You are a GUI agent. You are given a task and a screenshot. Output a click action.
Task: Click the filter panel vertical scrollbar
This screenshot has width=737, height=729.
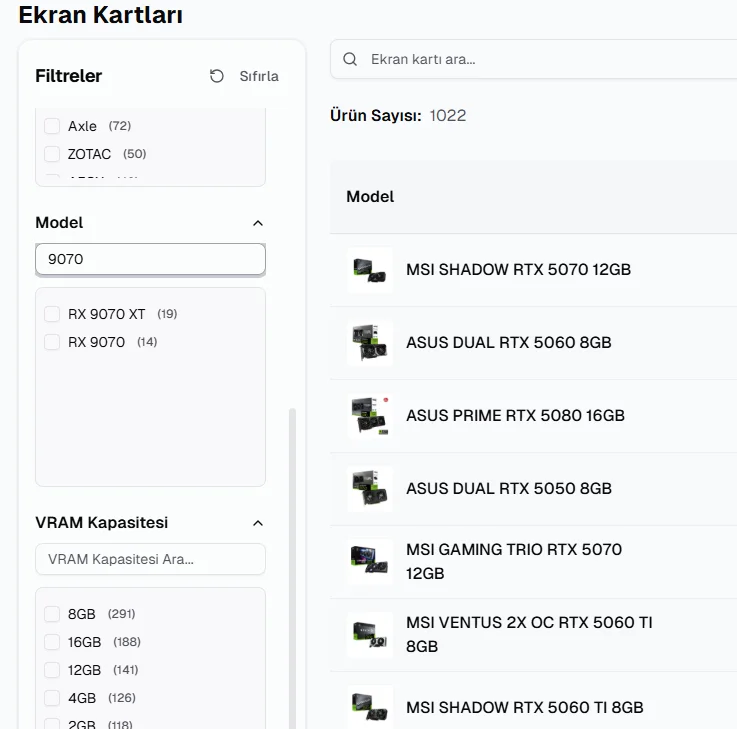[292, 568]
